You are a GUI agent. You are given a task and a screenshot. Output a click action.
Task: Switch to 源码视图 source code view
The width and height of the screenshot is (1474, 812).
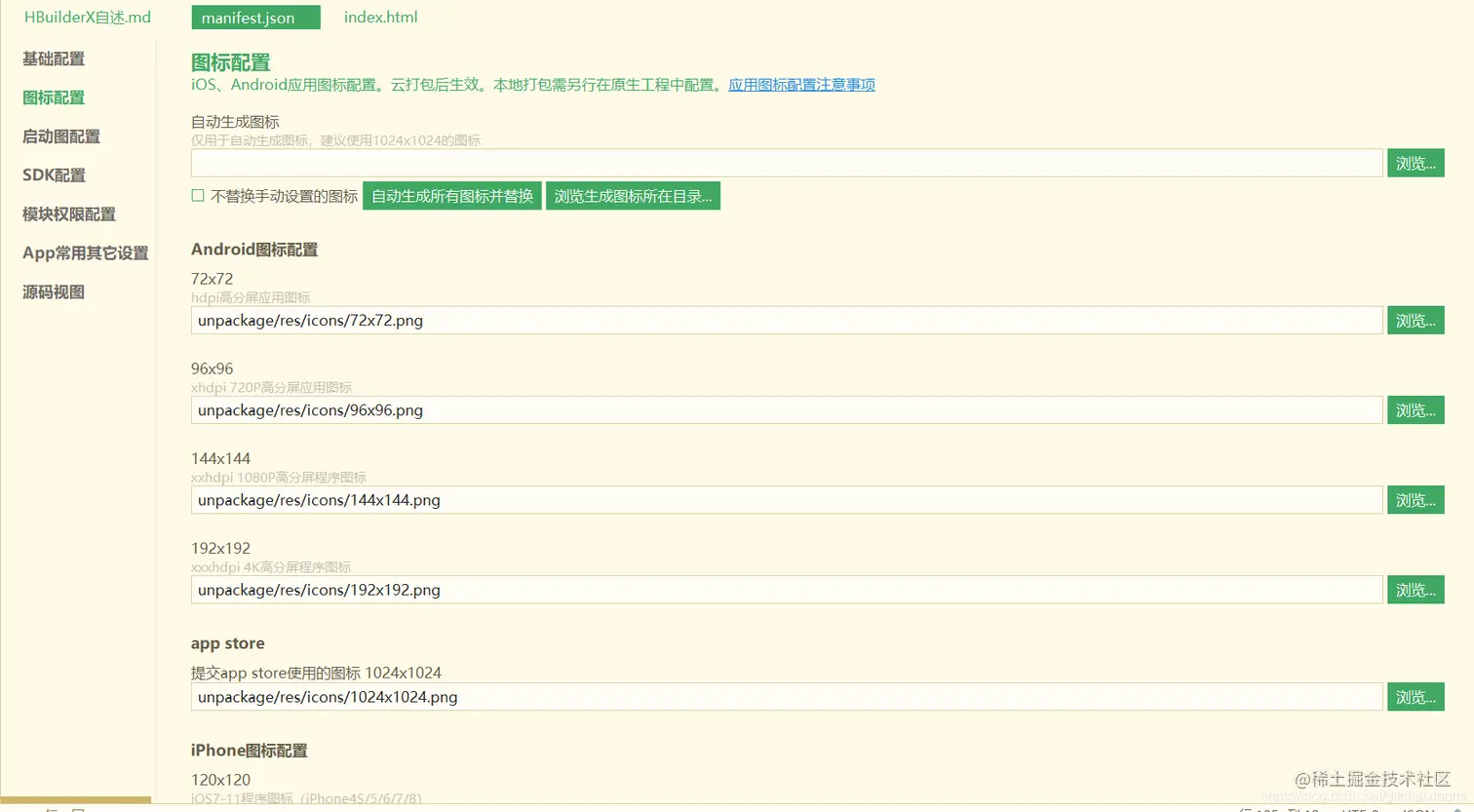pos(53,291)
